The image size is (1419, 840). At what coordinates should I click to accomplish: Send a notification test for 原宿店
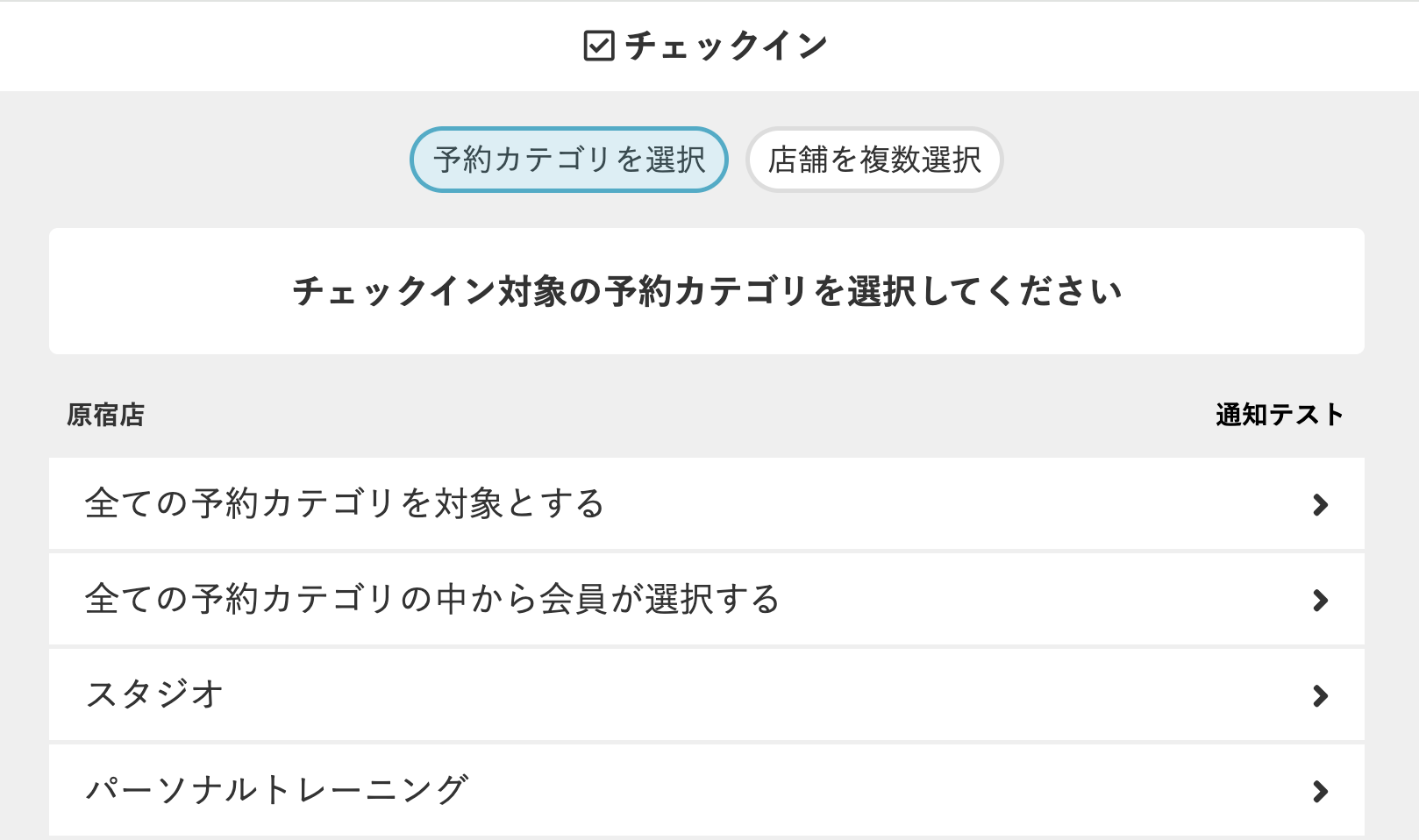pos(1279,415)
